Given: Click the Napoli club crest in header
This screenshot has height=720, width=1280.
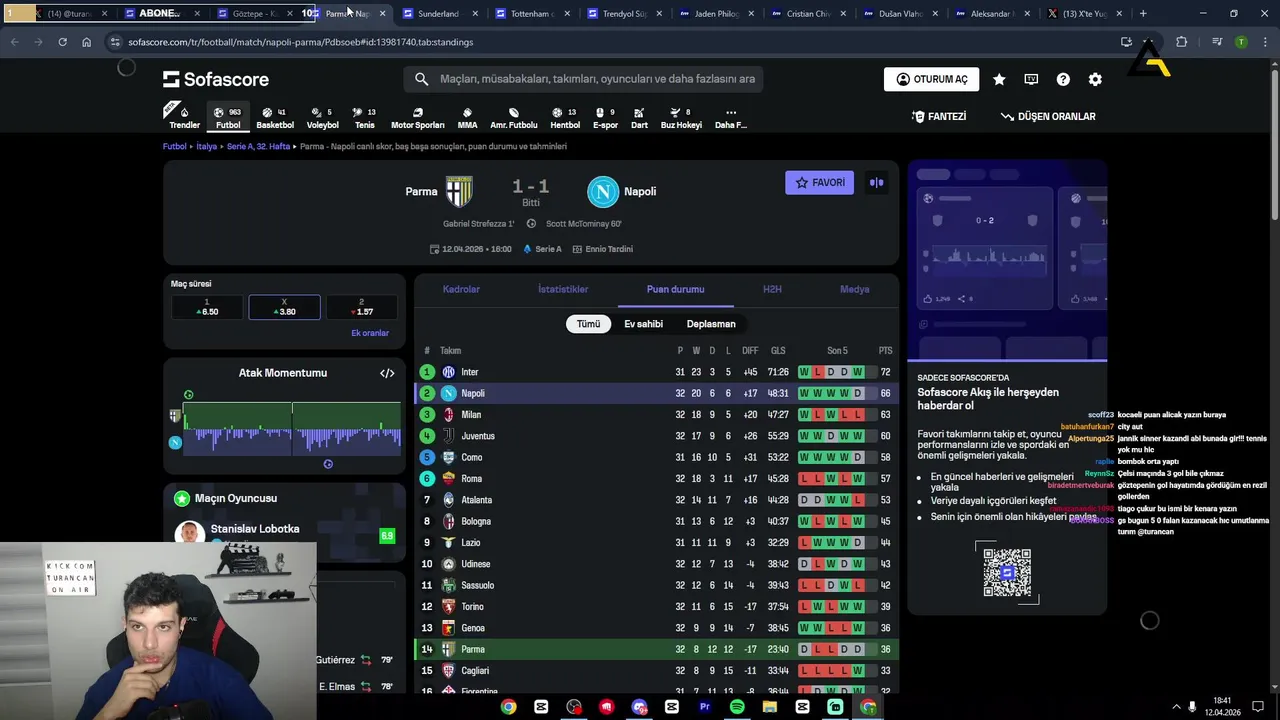Looking at the screenshot, I should tap(603, 191).
